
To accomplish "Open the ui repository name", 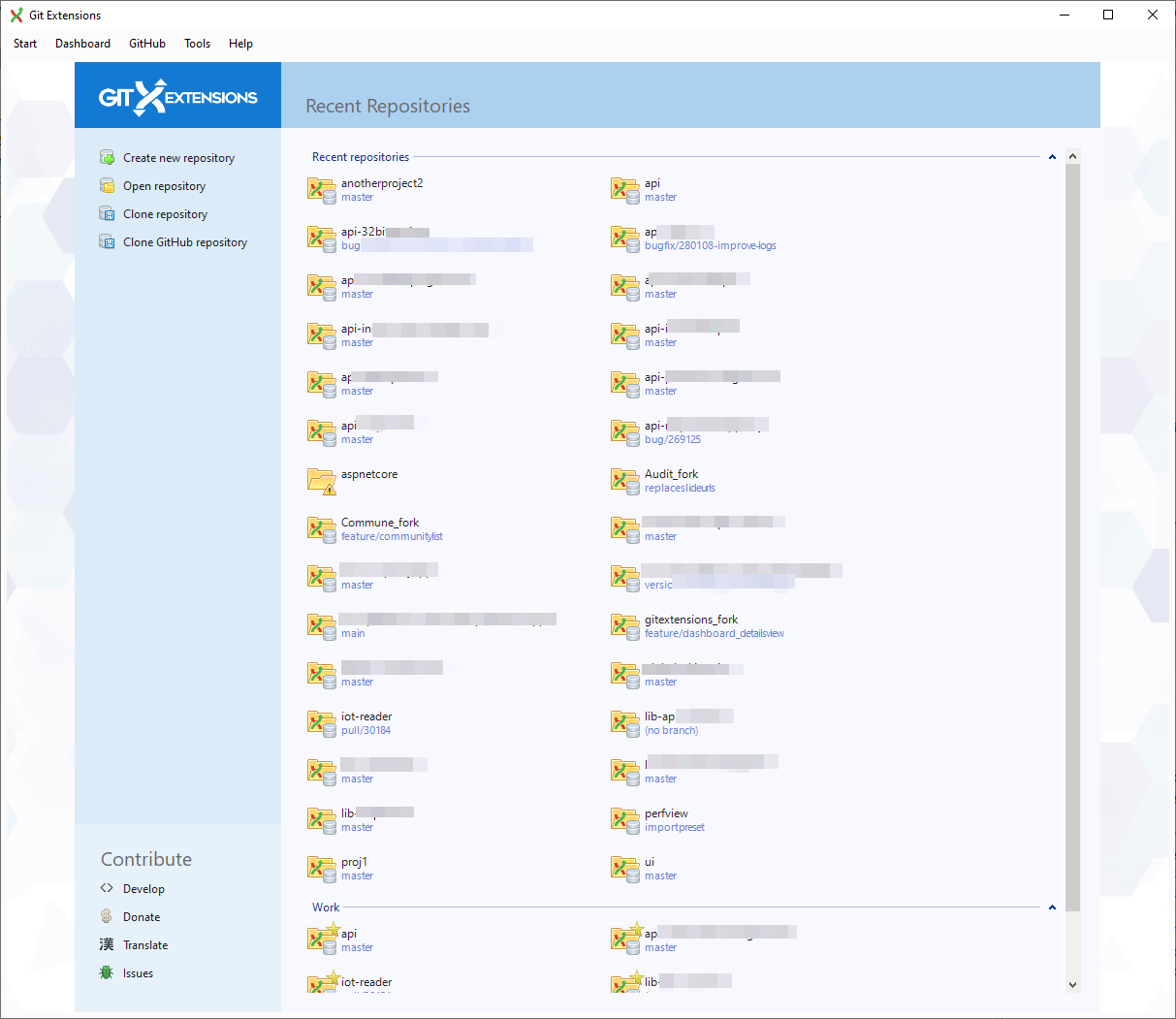I will tap(650, 862).
